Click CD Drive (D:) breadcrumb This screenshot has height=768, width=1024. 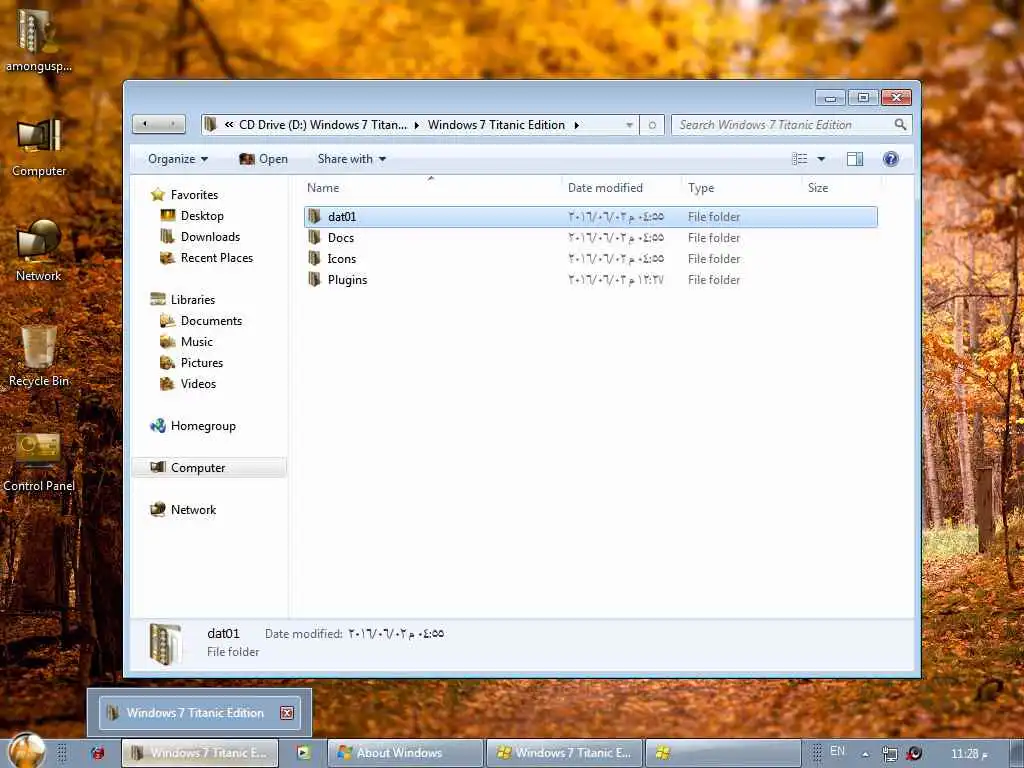(323, 125)
